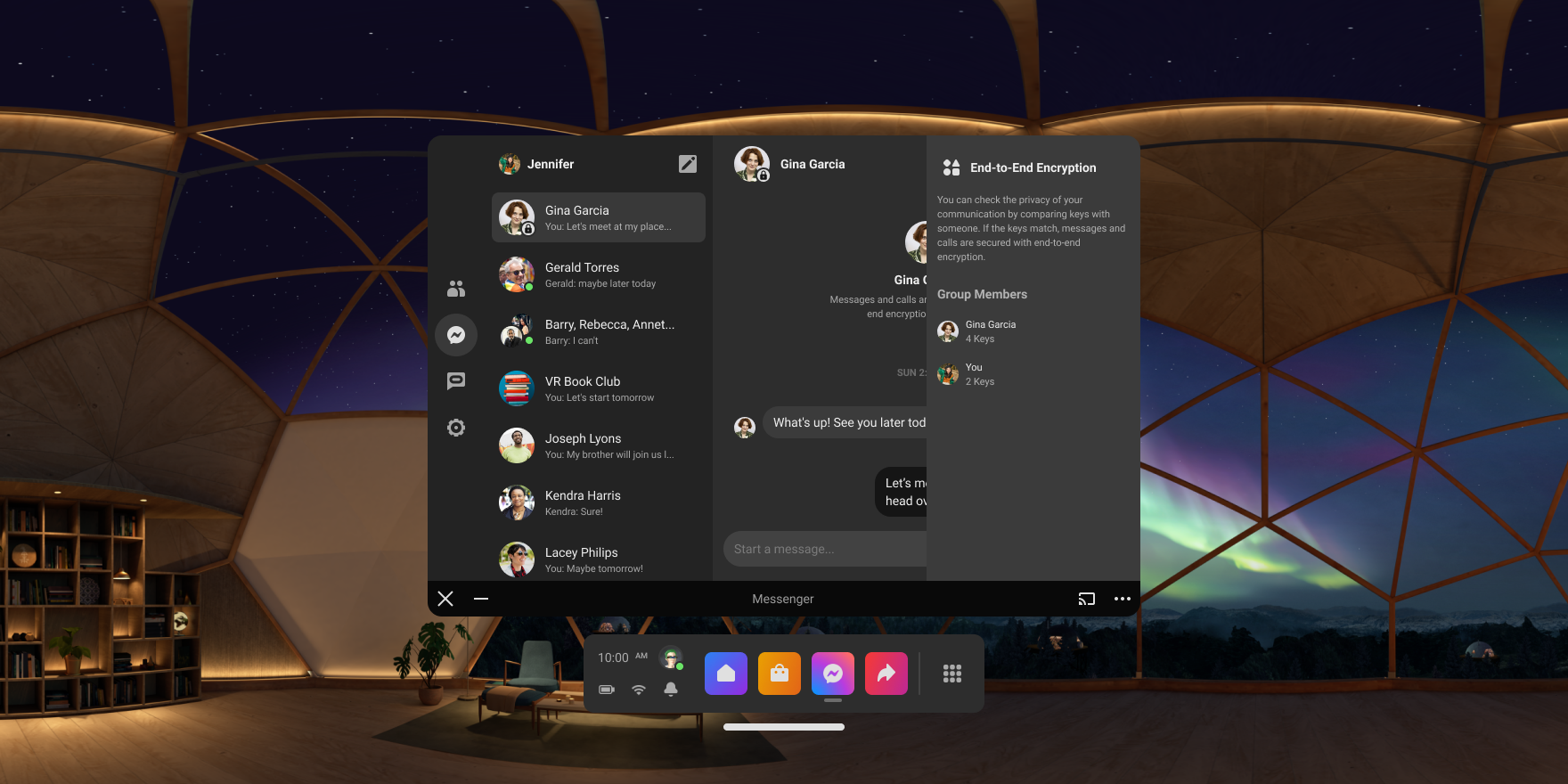This screenshot has width=1568, height=784.
Task: Open the People icon in the sidebar
Action: pos(456,289)
